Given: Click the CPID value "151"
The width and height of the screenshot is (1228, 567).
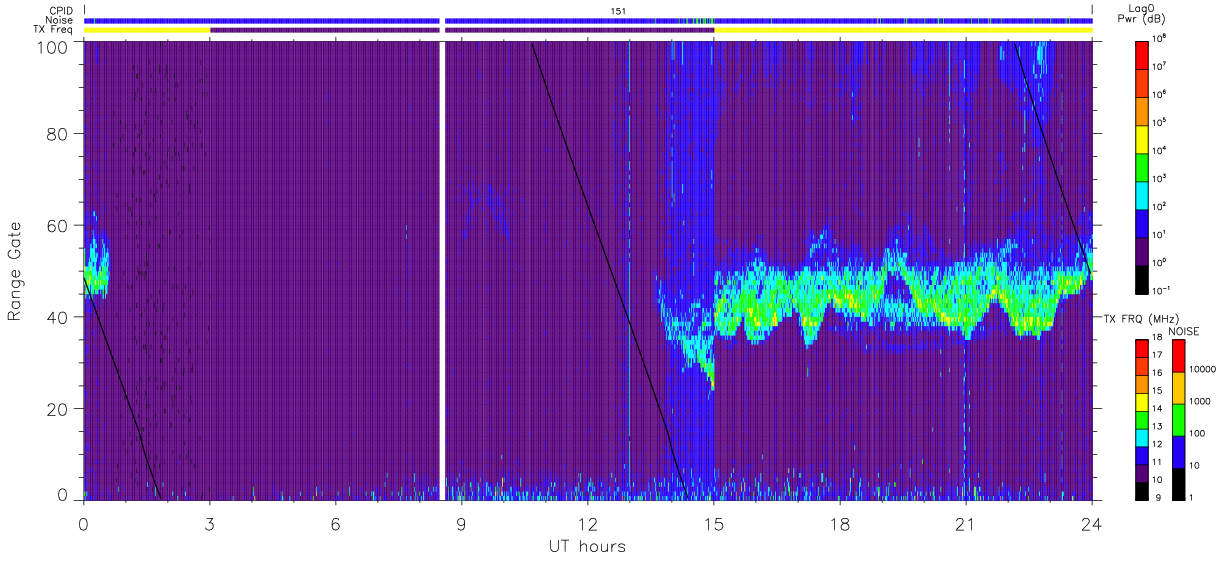Looking at the screenshot, I should (619, 11).
